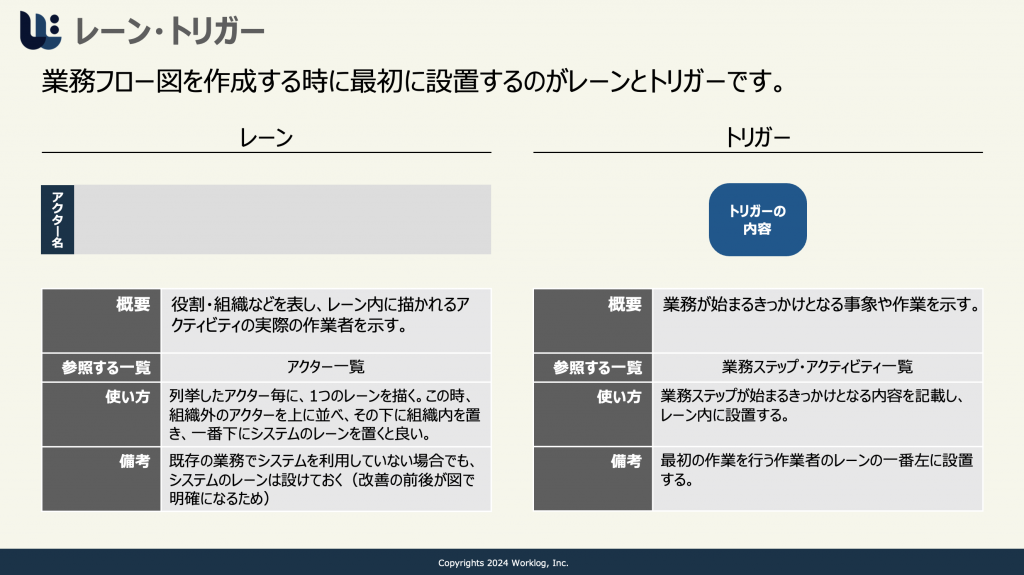Click the text starting 列挙したアクター毎に
This screenshot has height=575, width=1024.
click(x=326, y=414)
